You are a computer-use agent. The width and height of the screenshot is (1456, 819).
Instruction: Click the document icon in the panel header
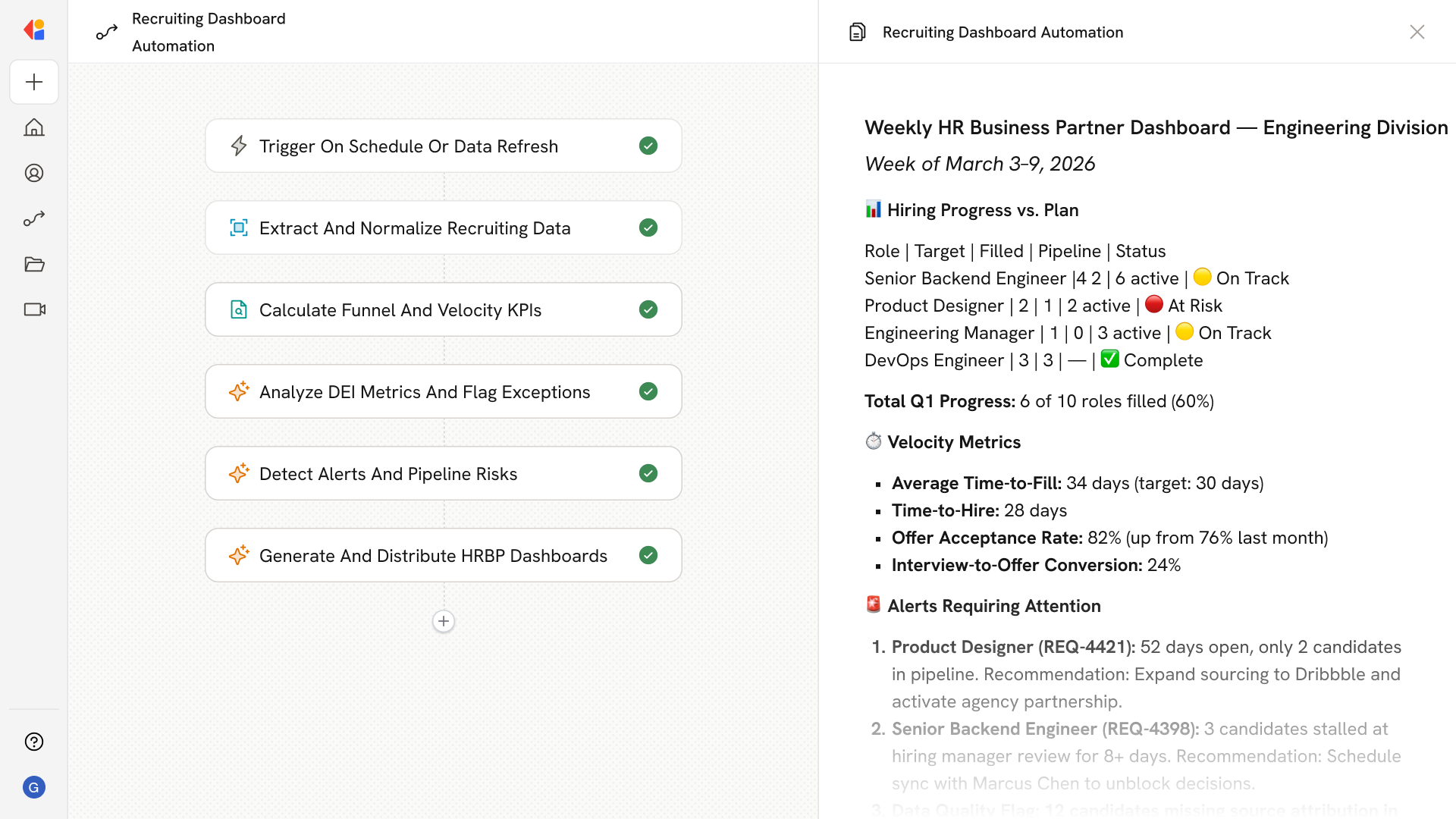pos(858,32)
